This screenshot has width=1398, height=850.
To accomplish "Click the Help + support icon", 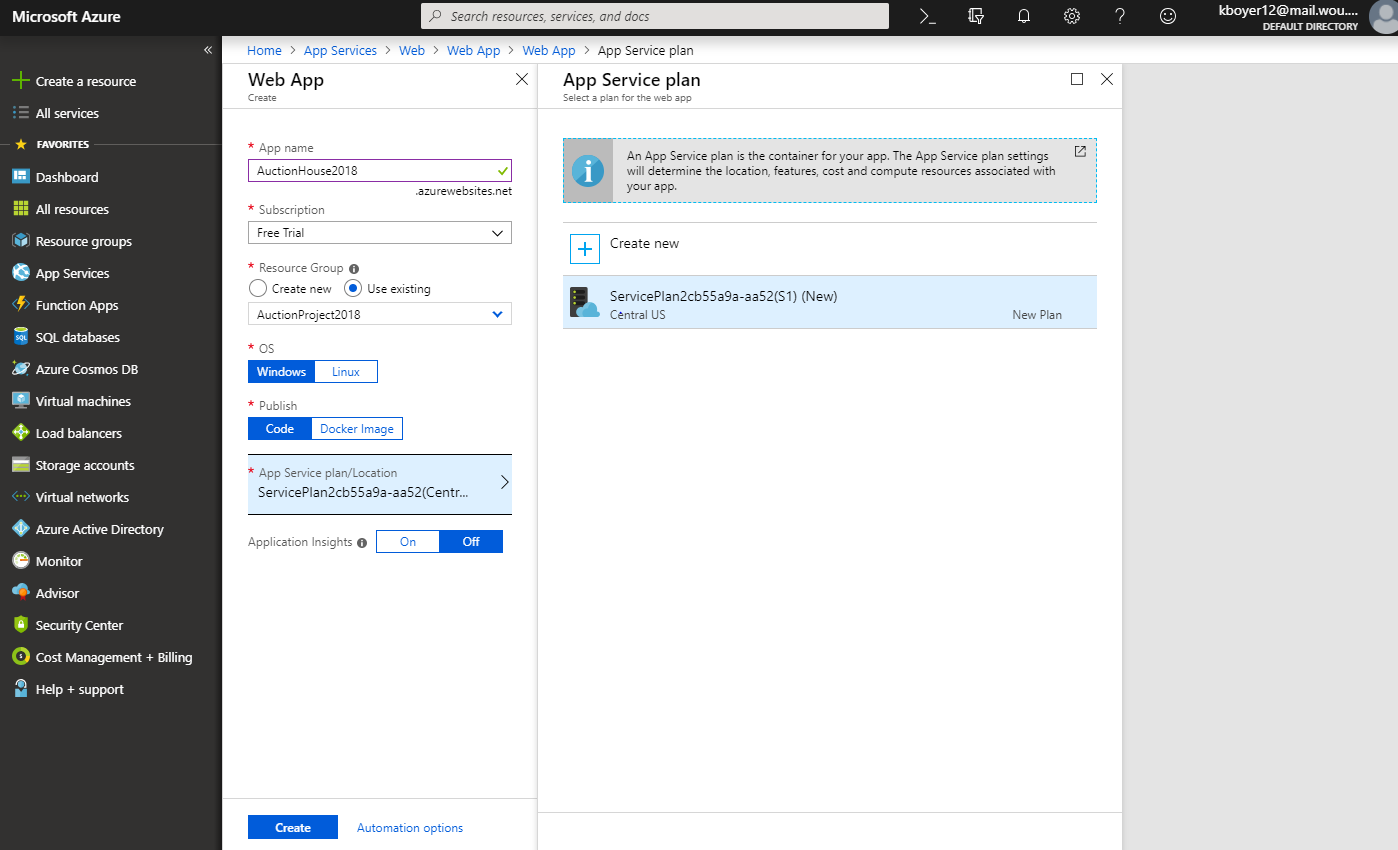I will (x=20, y=689).
